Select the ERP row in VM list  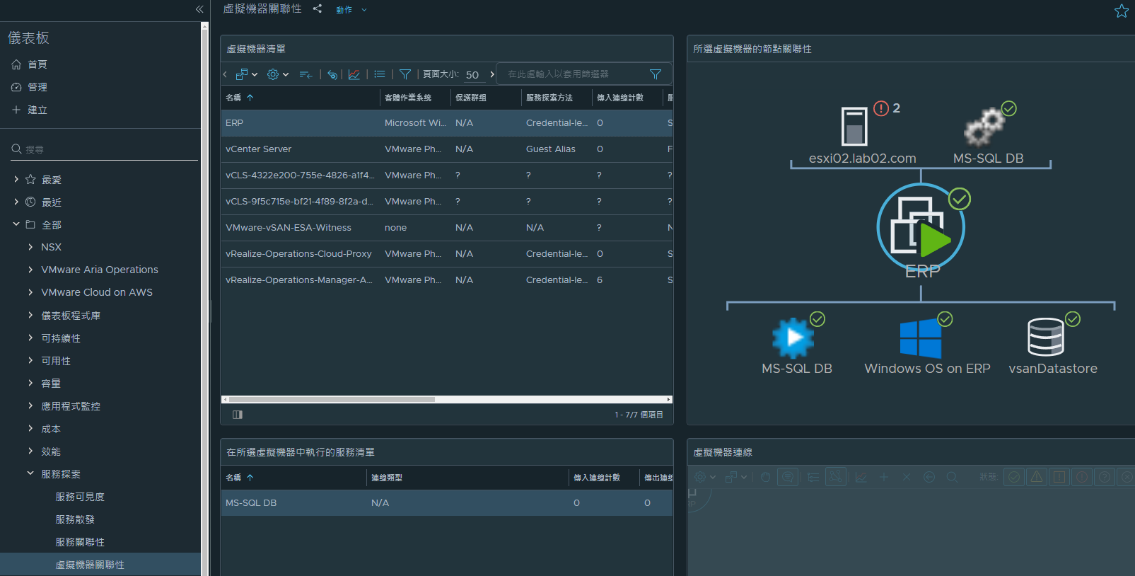[447, 123]
